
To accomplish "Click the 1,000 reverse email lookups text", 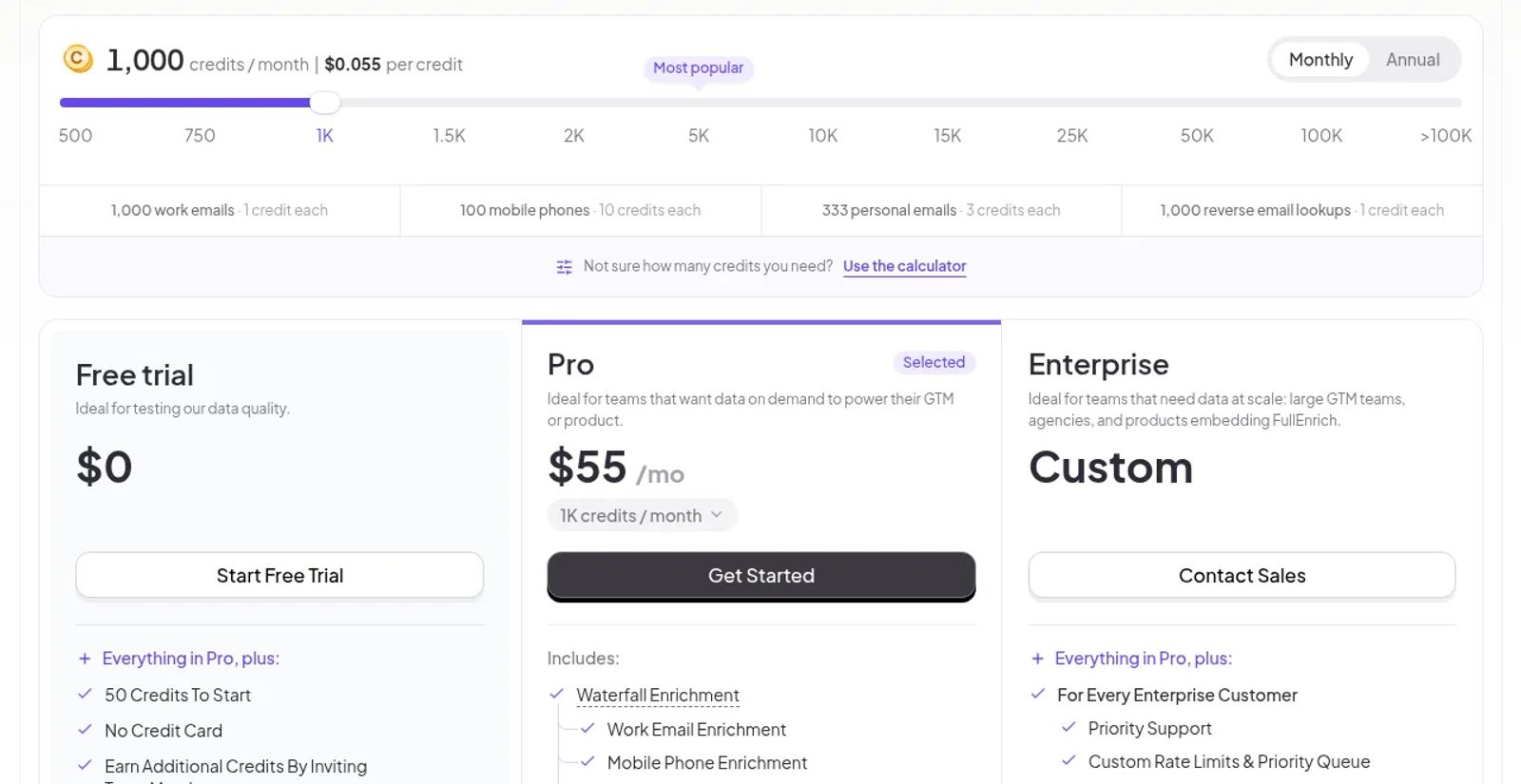I will pos(1255,210).
